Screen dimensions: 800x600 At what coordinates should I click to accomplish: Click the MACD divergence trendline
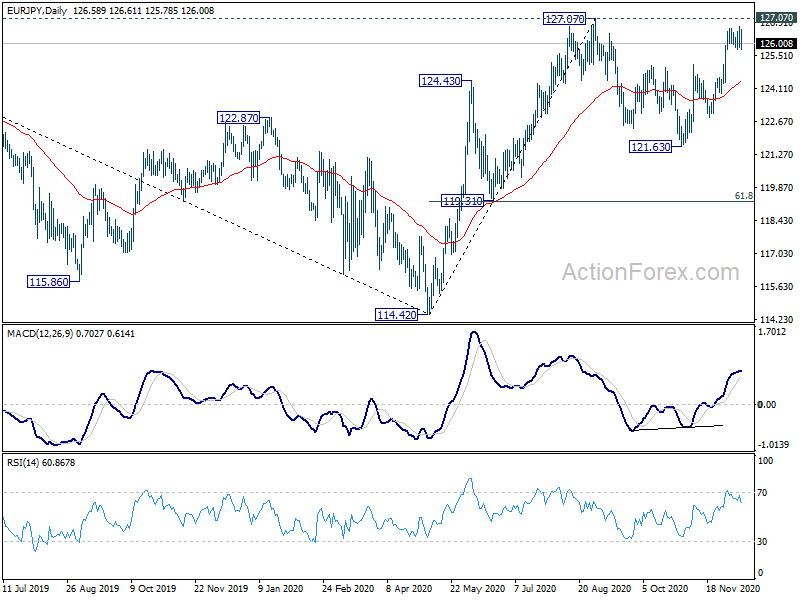click(677, 428)
